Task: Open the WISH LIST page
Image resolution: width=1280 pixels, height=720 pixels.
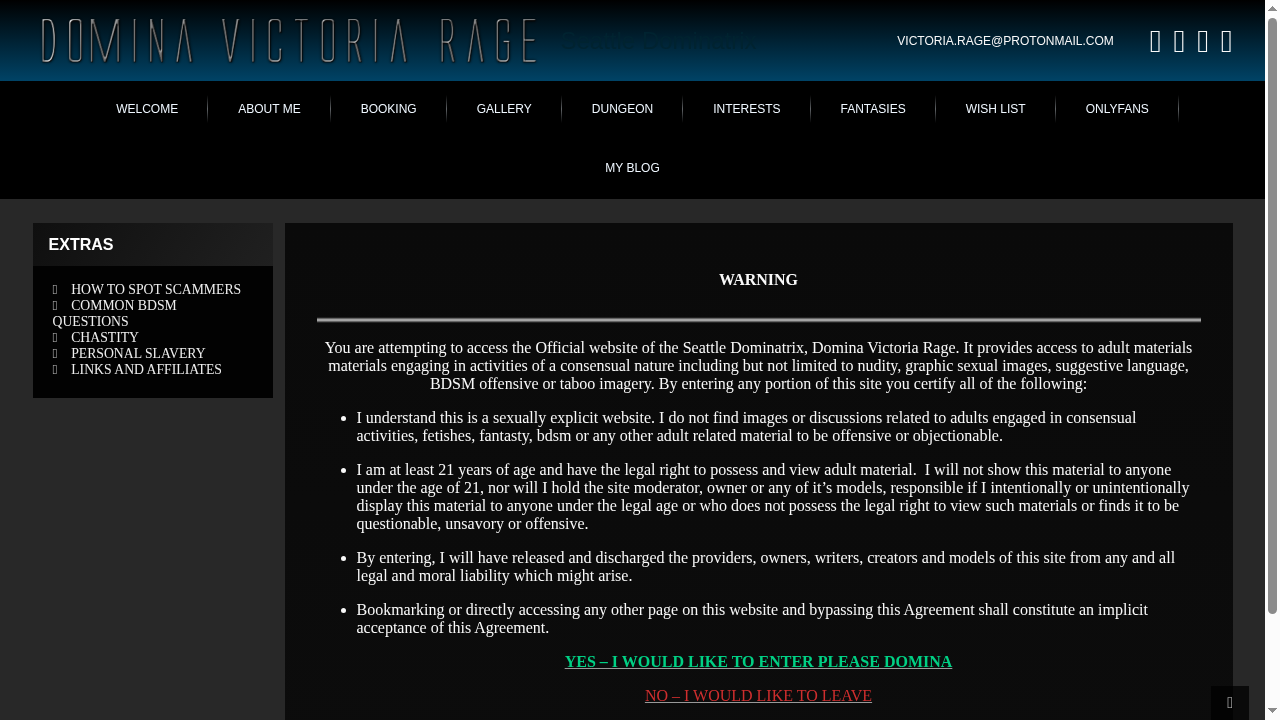Action: point(995,109)
